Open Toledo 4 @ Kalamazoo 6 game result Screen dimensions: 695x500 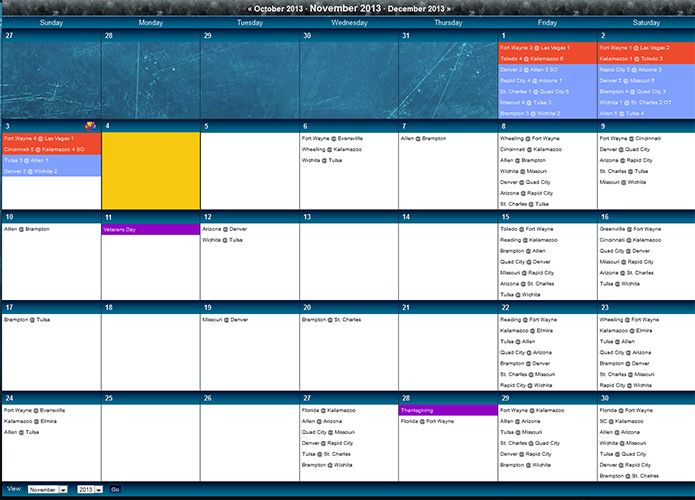(x=532, y=59)
